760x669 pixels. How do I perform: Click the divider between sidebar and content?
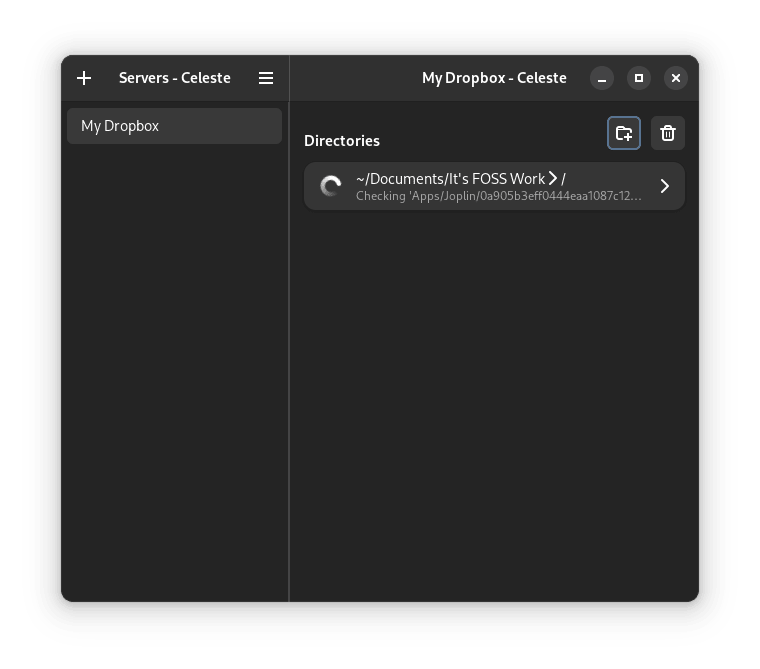tap(289, 350)
